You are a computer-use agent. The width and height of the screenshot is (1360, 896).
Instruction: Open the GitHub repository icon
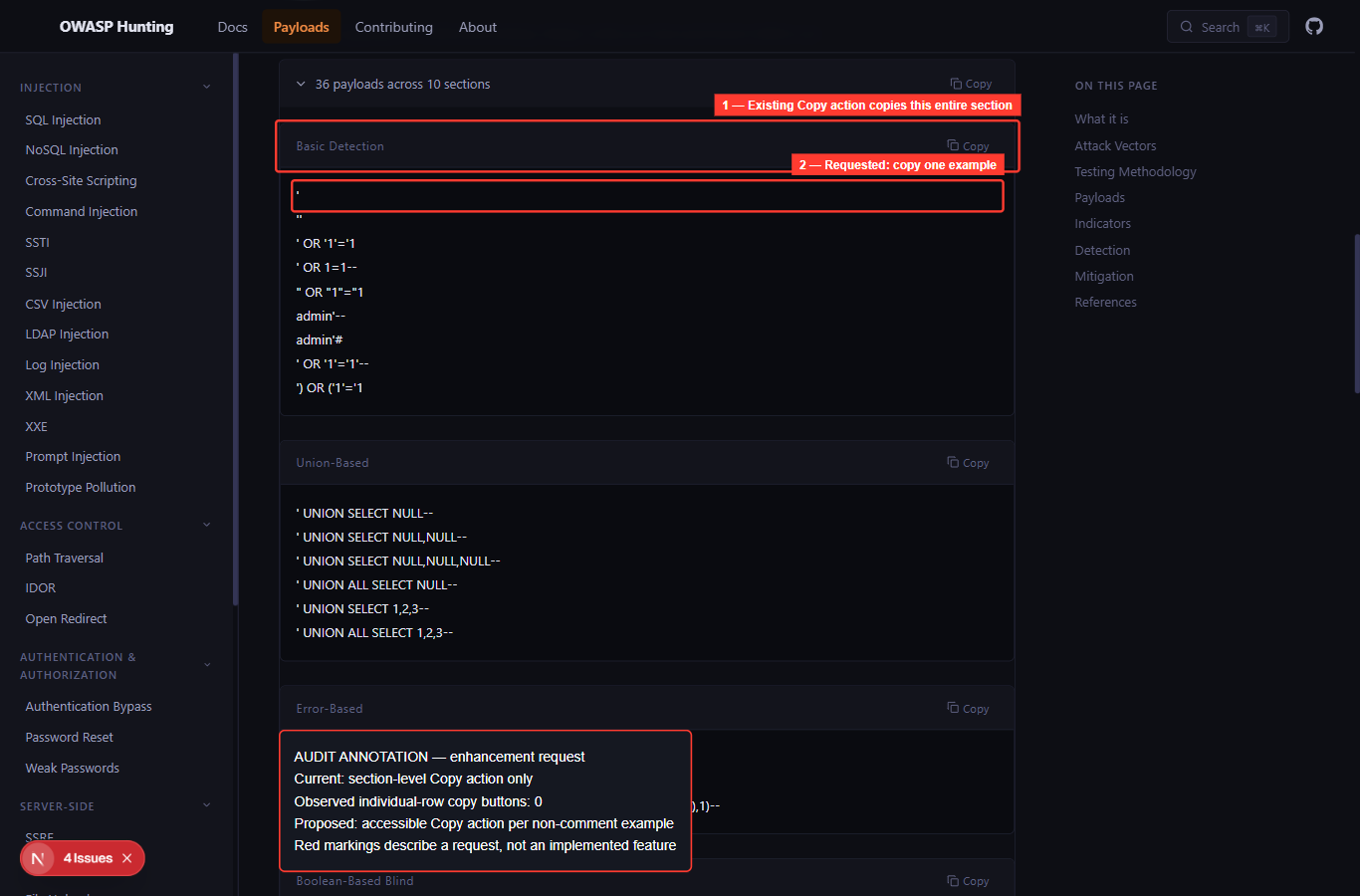coord(1314,27)
